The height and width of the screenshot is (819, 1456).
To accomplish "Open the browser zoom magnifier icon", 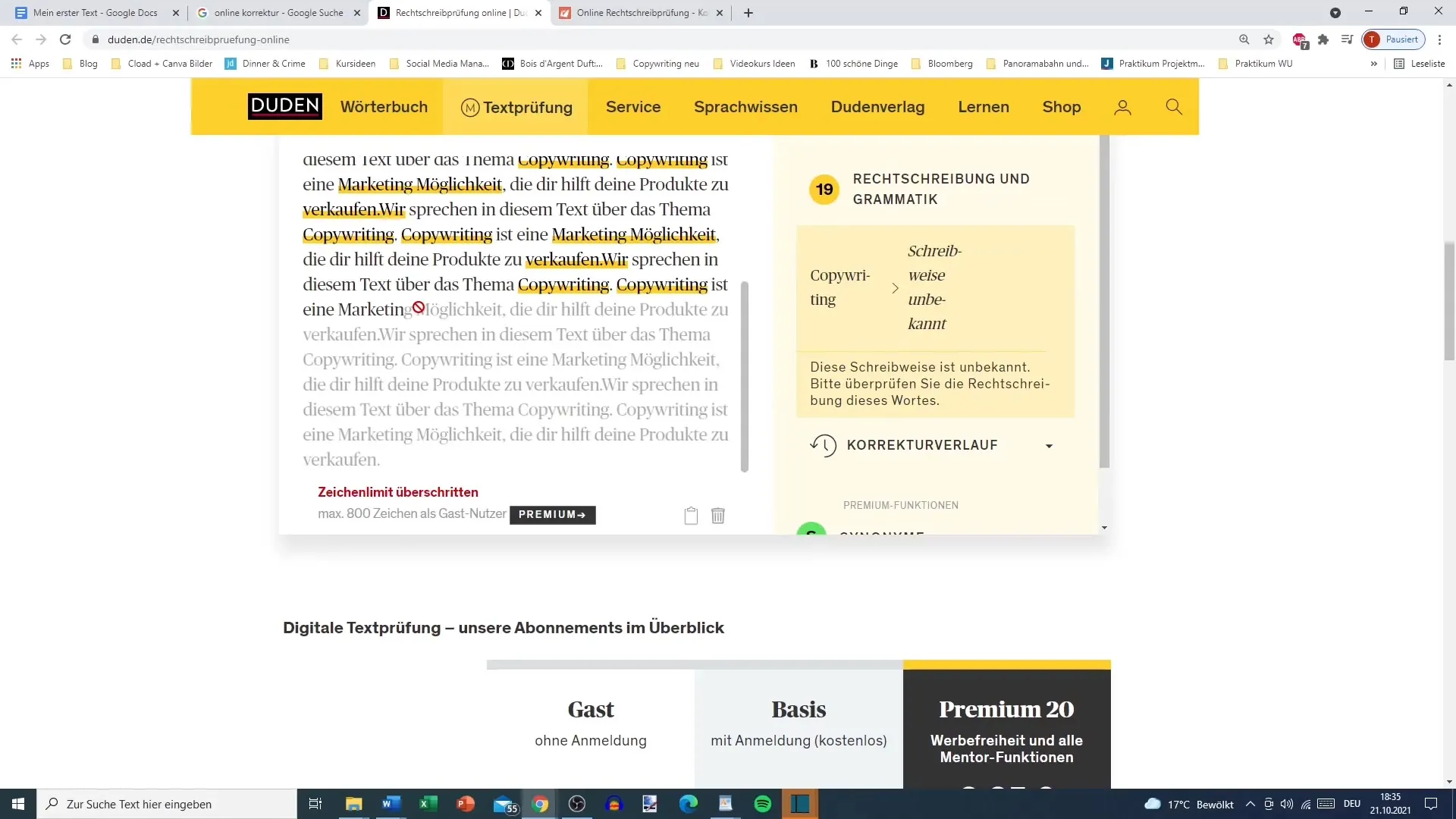I will (x=1244, y=39).
